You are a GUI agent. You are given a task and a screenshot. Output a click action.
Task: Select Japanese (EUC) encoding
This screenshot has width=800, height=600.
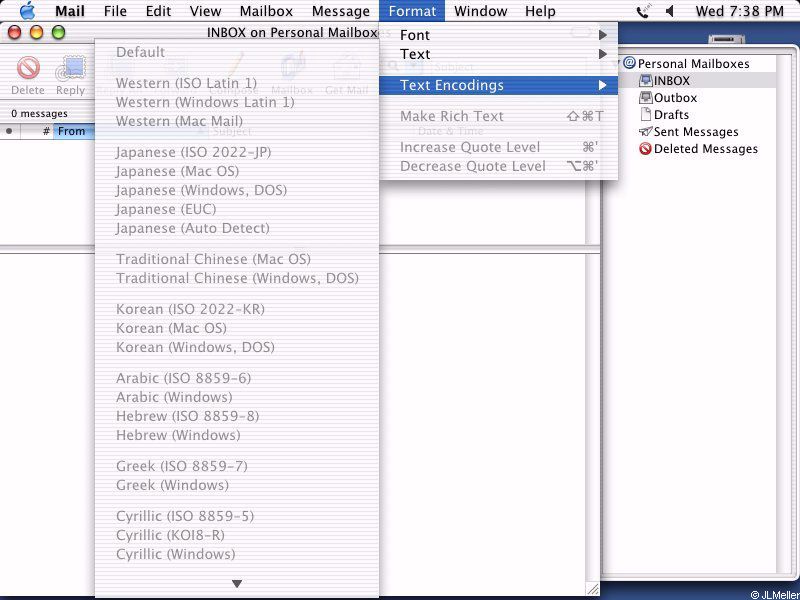point(237,209)
